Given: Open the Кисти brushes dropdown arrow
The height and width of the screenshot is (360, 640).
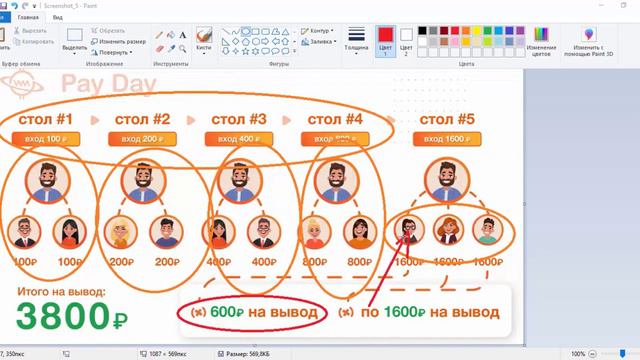Looking at the screenshot, I should (x=204, y=54).
